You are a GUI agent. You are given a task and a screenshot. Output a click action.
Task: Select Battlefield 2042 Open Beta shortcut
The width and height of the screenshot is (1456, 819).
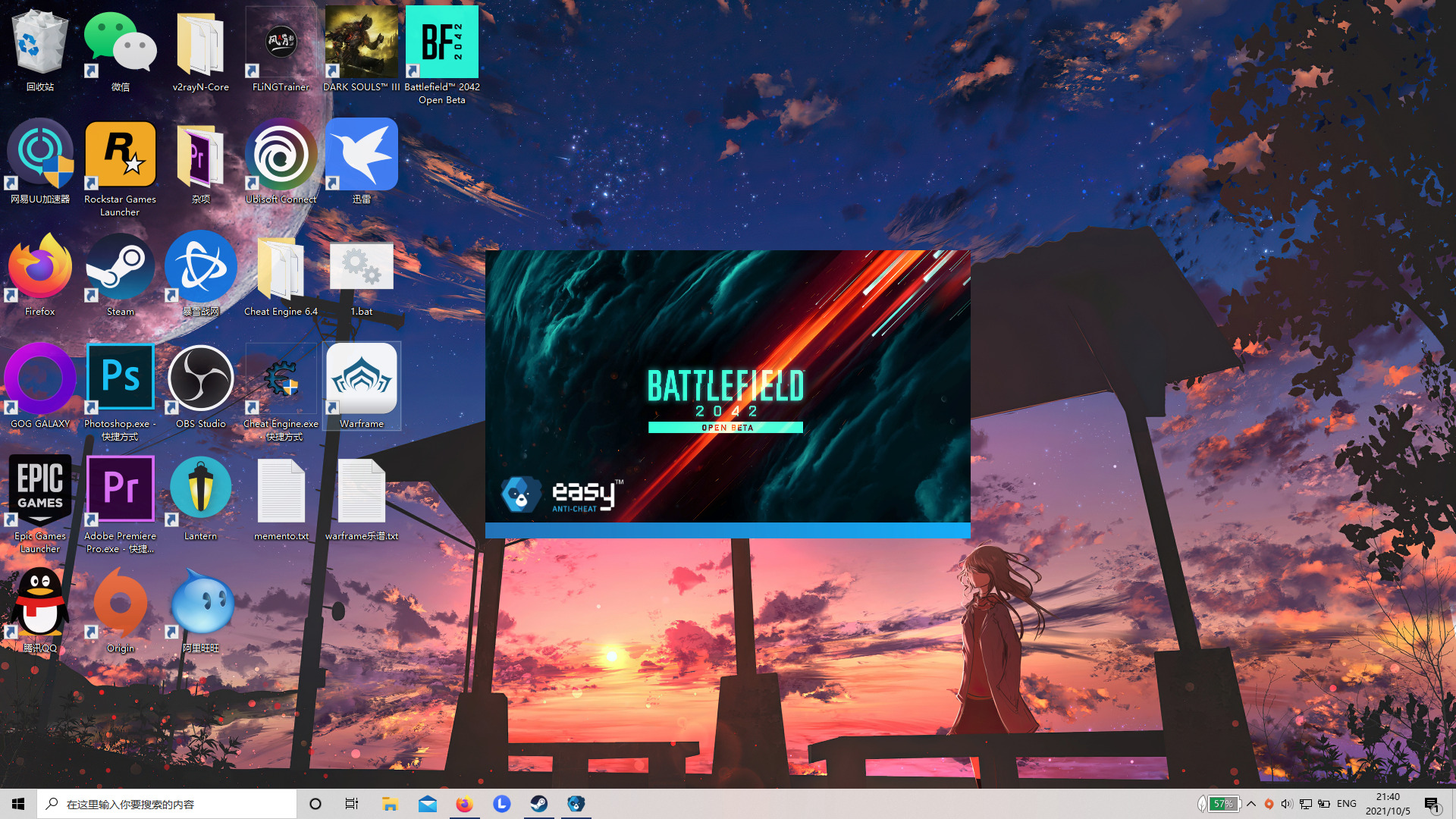click(442, 55)
